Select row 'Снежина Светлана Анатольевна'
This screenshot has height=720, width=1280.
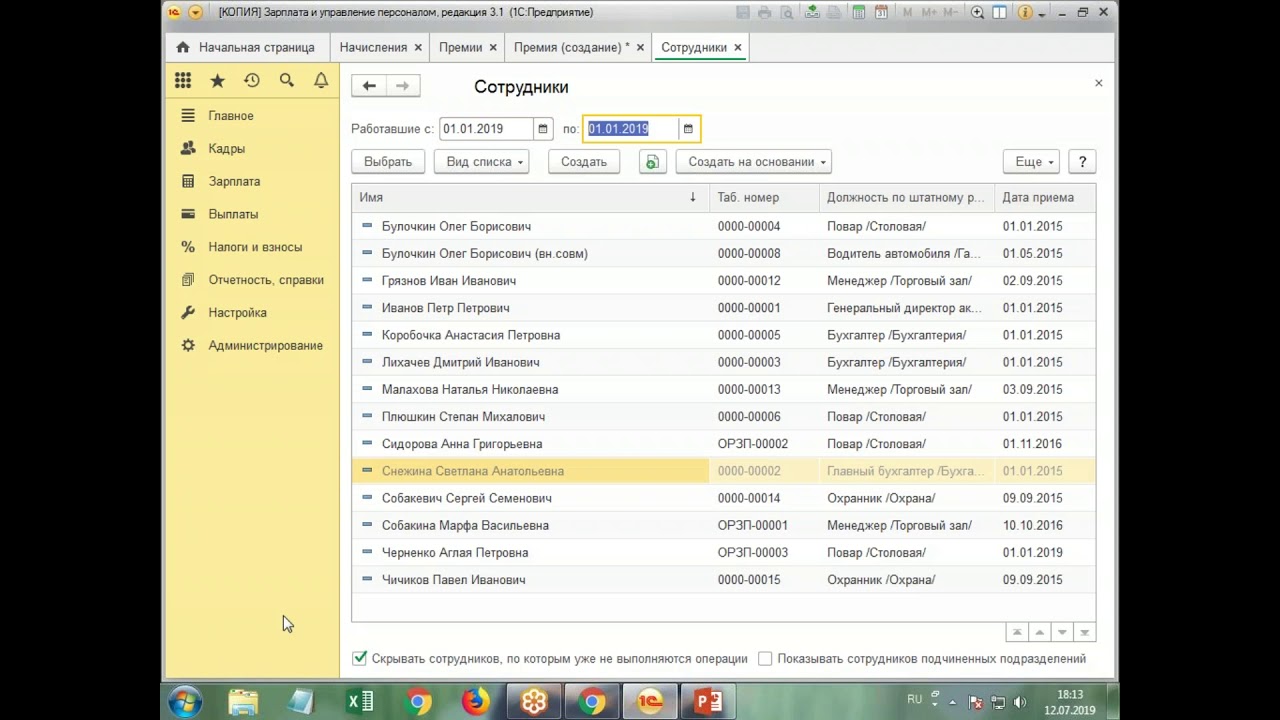coord(723,471)
